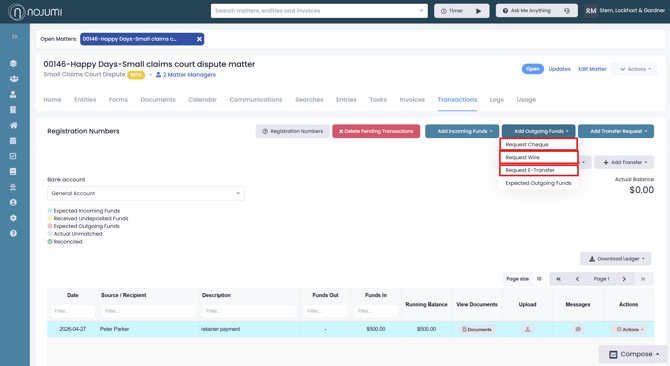Click the Page size field showing 10
This screenshot has height=366, width=670.
pyautogui.click(x=539, y=279)
